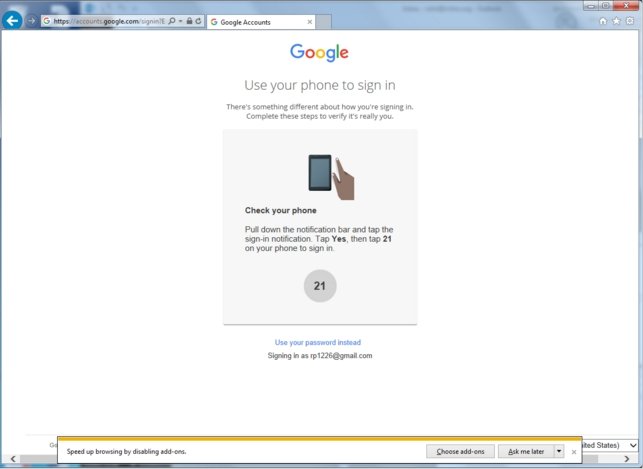
Task: Expand the Ask me later dropdown arrow
Action: [559, 451]
